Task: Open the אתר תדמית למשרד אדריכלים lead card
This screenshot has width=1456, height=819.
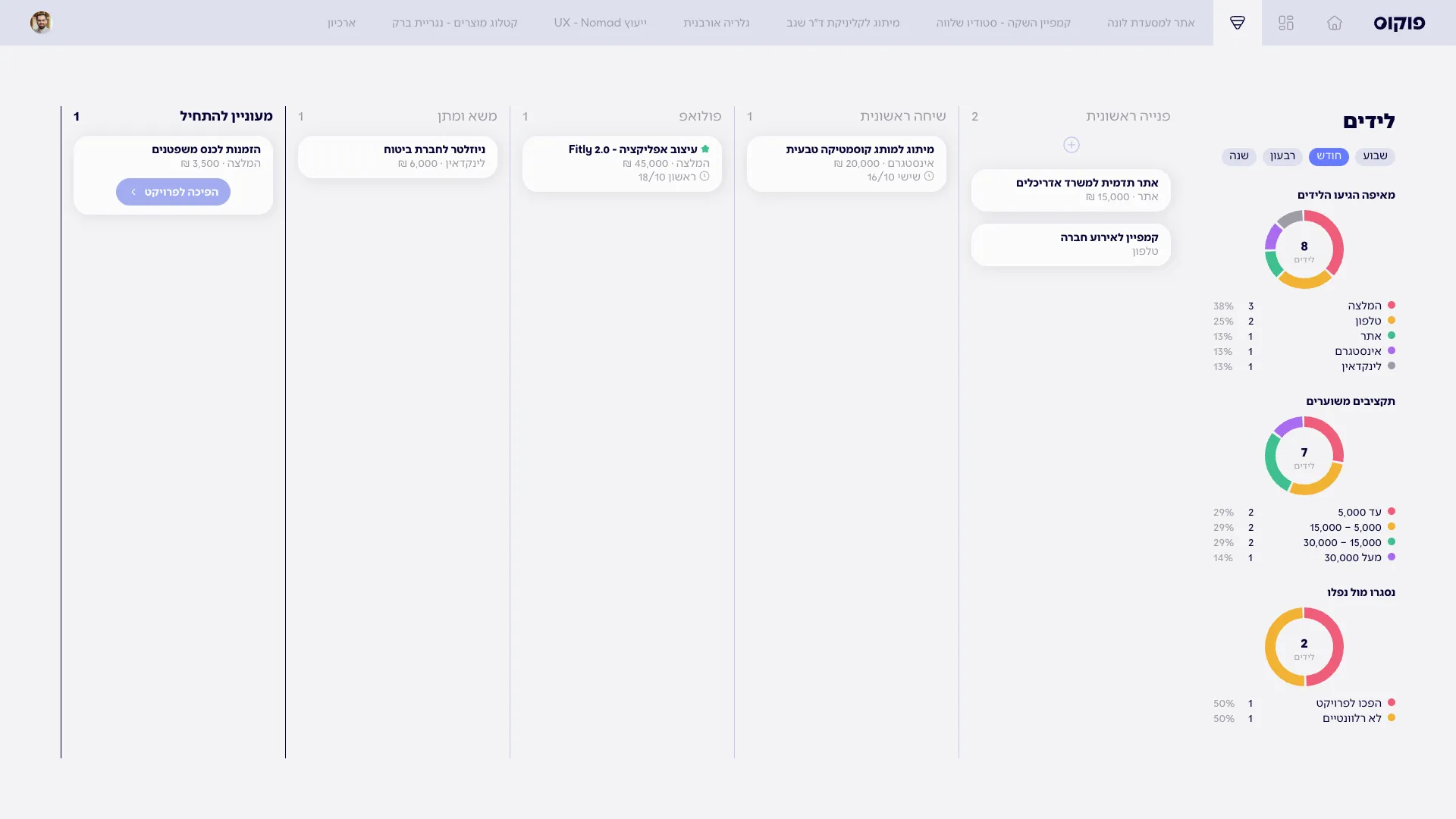Action: 1071,190
